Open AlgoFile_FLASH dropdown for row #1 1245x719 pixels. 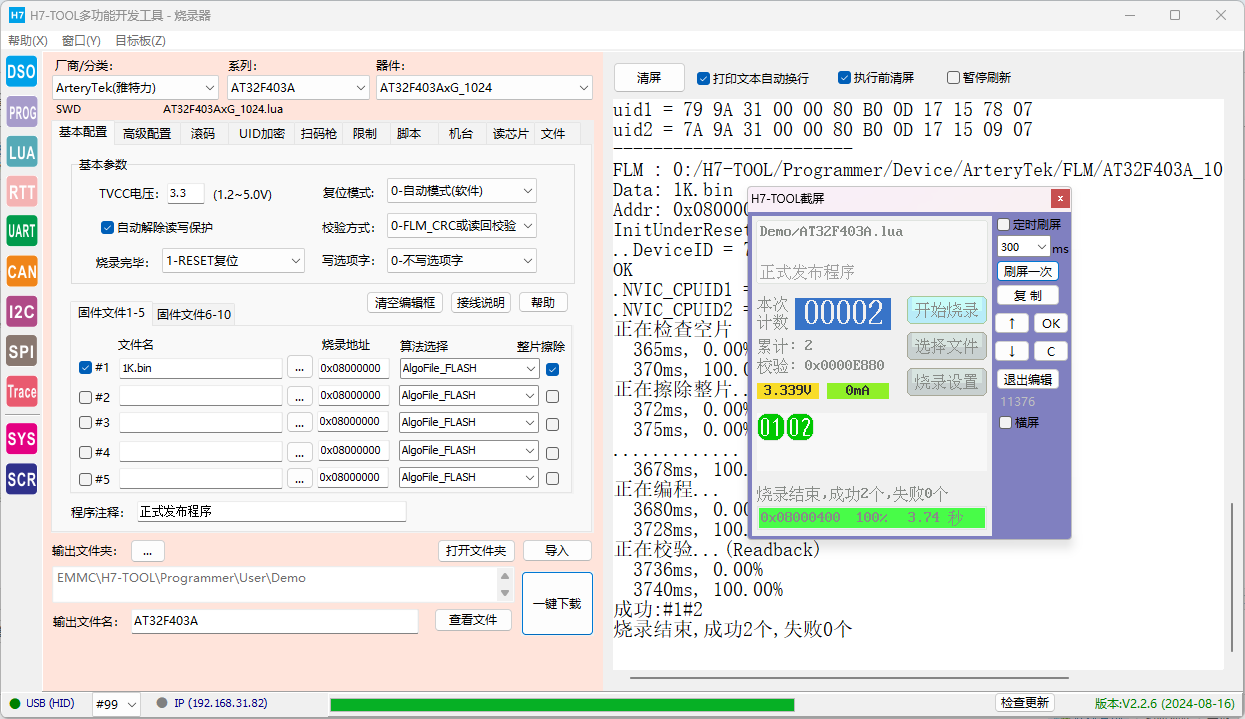pyautogui.click(x=468, y=368)
